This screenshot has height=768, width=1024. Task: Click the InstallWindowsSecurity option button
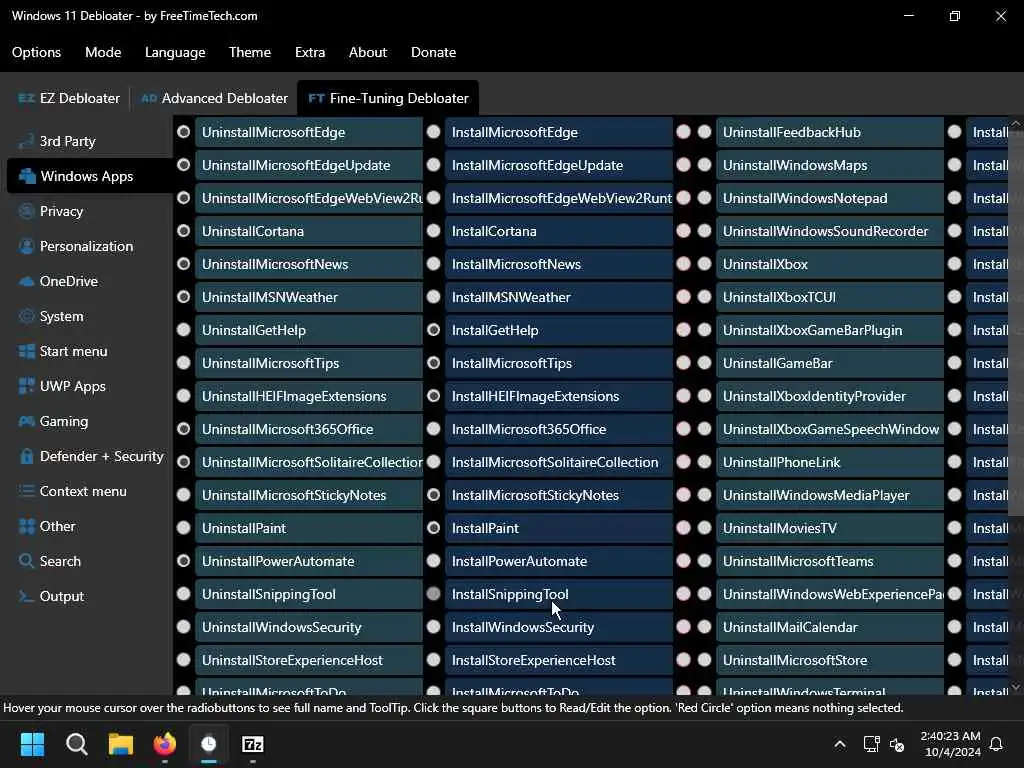point(559,627)
